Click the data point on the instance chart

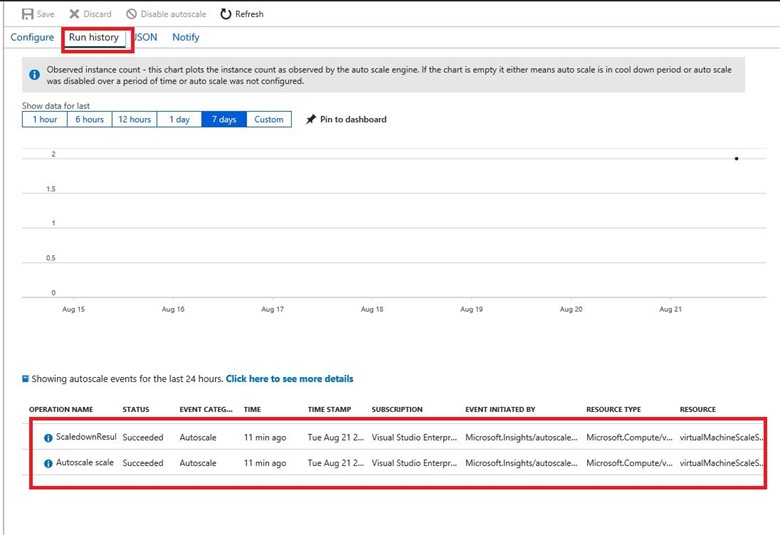pos(737,158)
